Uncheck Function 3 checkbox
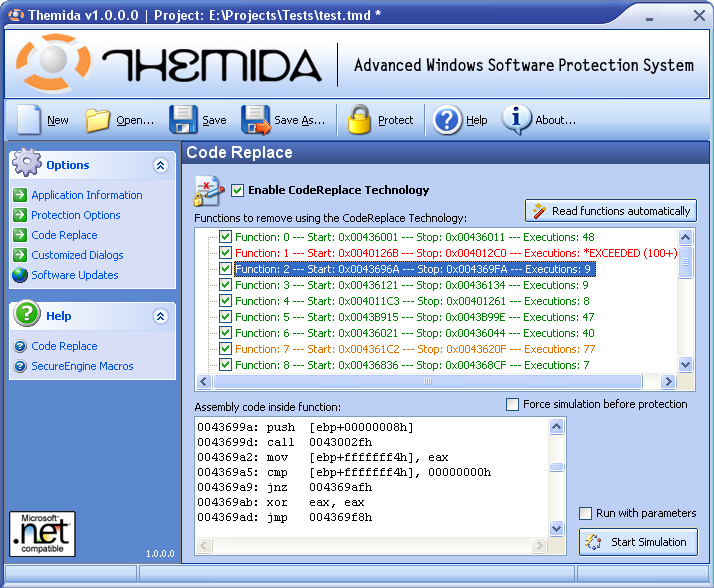 [x=225, y=285]
